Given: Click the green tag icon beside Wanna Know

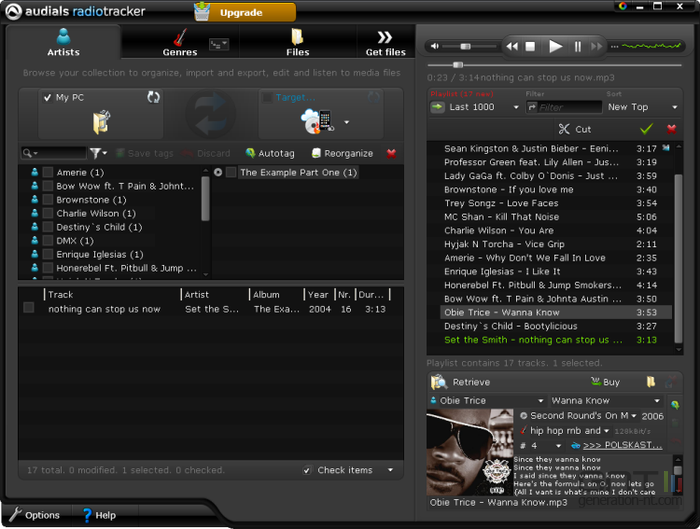Looking at the screenshot, I should (675, 405).
